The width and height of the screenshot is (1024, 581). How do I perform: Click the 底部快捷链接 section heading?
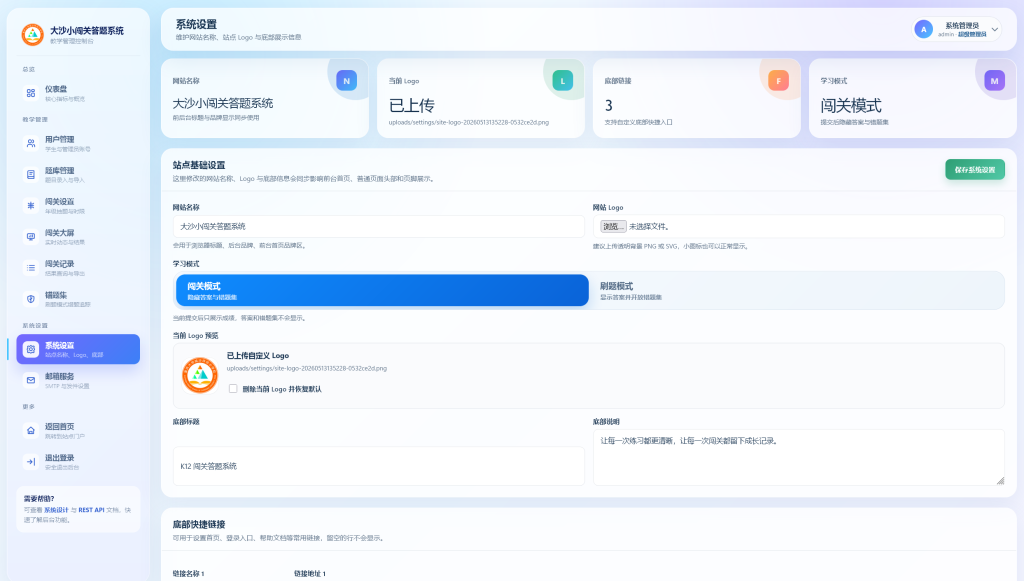click(x=199, y=524)
